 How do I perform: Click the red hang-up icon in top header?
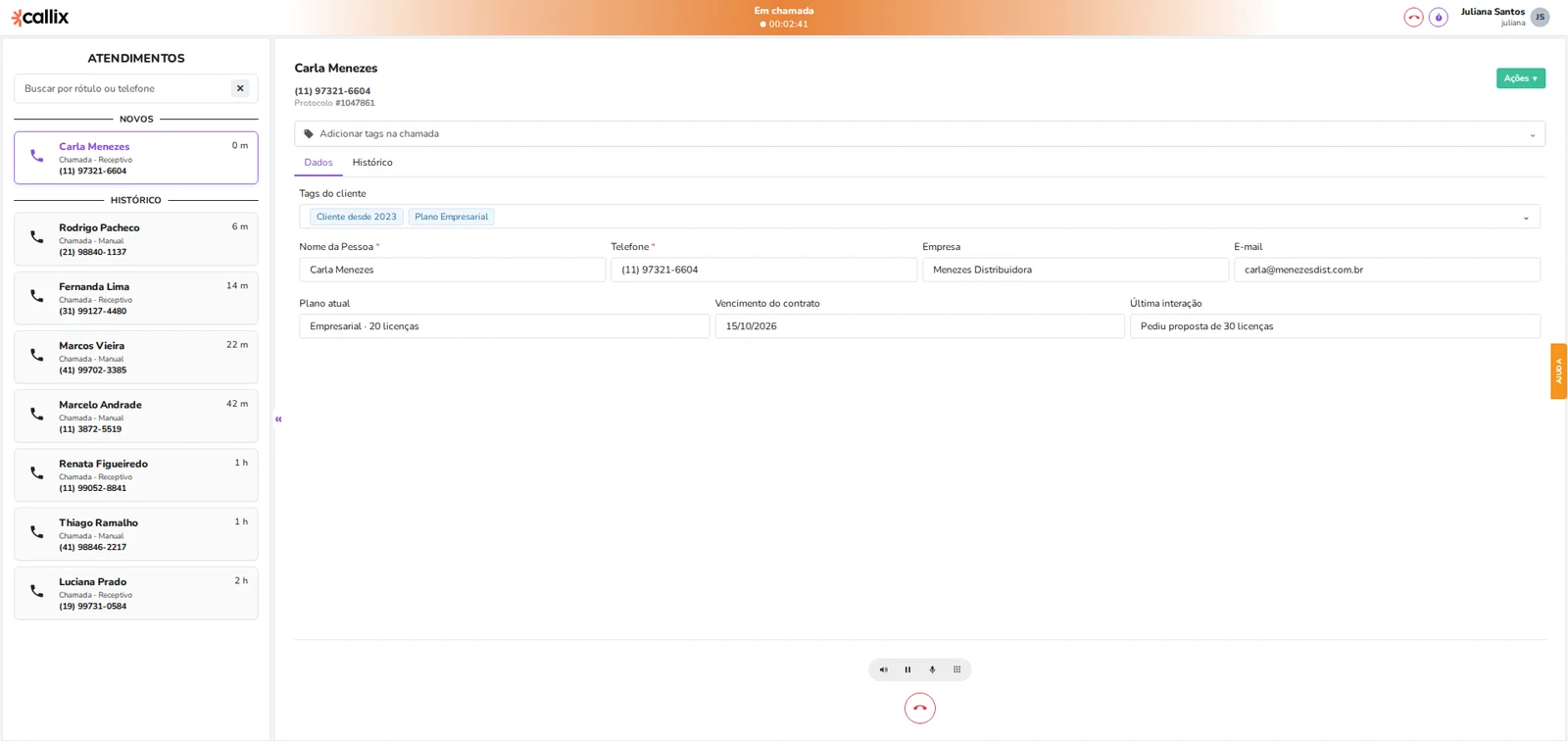(x=1413, y=18)
